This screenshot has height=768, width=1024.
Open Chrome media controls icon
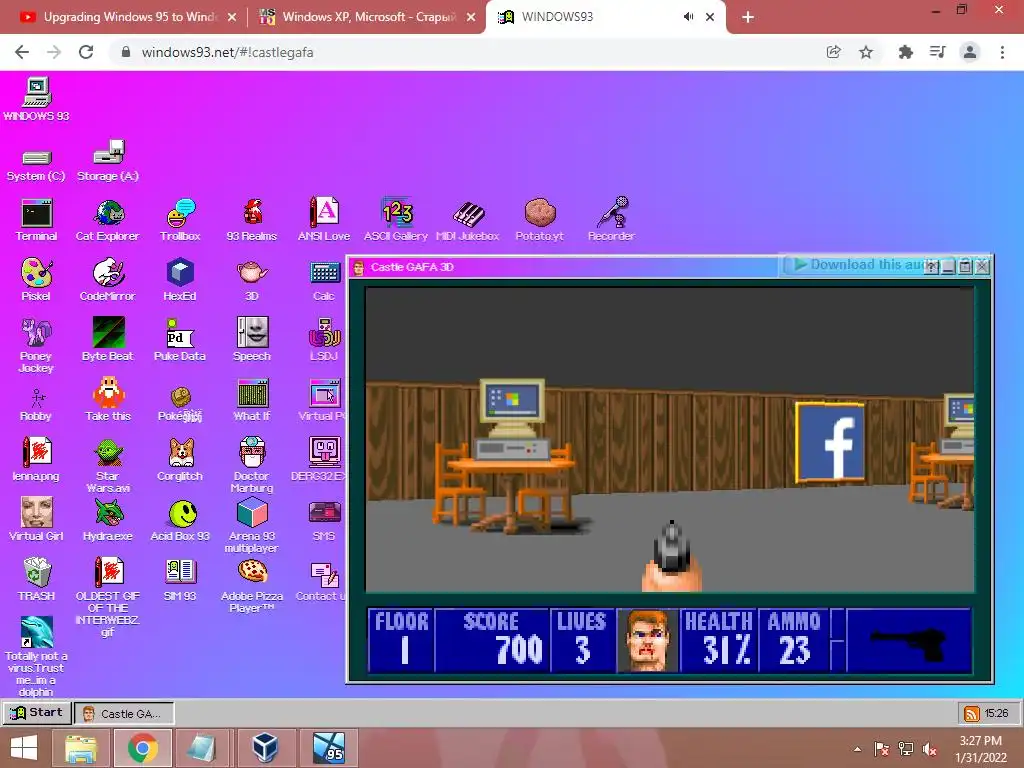click(x=937, y=52)
